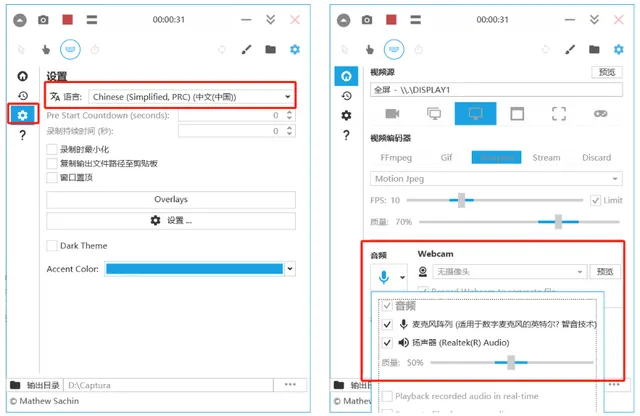Open brush image editor icon in right window

[x=570, y=50]
